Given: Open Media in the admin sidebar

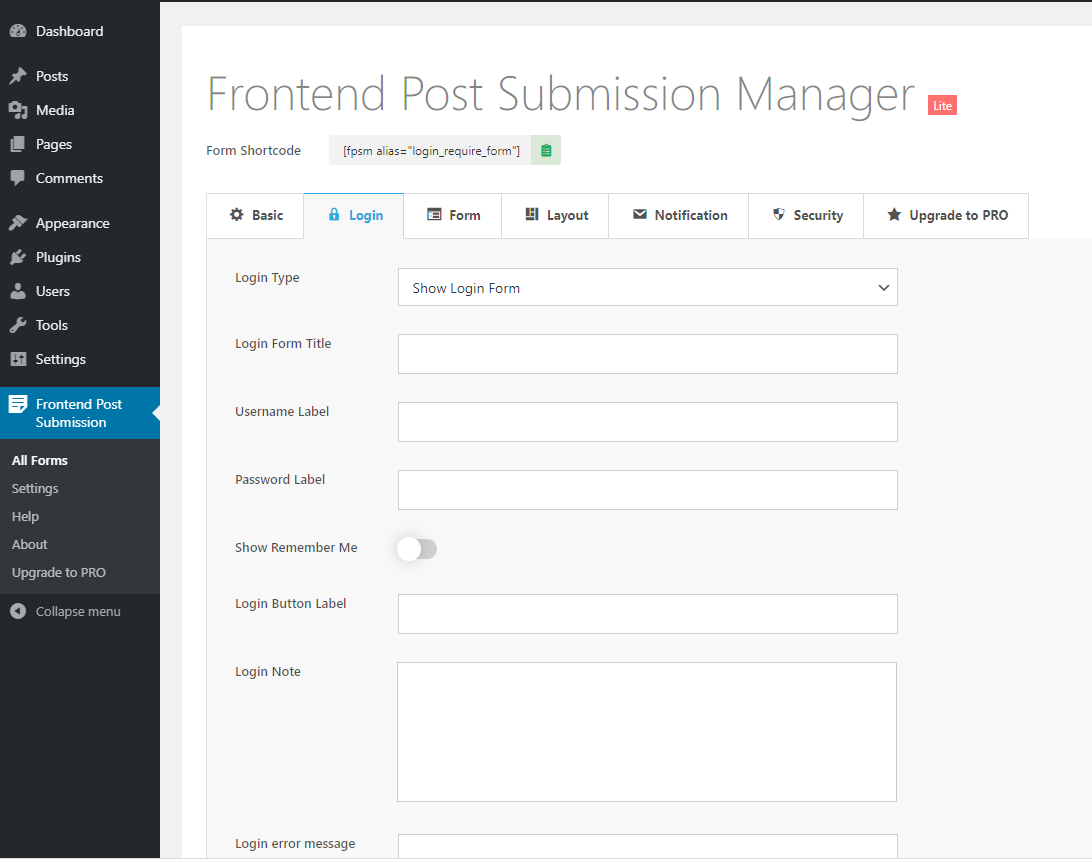Looking at the screenshot, I should 80,110.
